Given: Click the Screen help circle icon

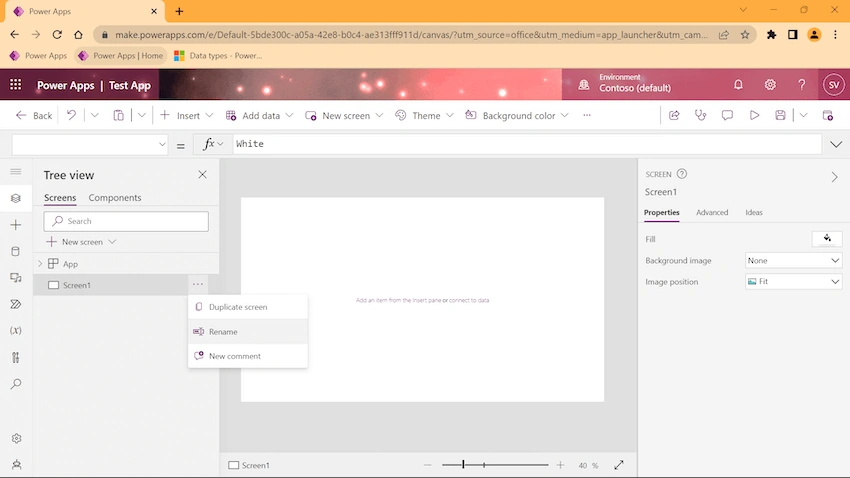Looking at the screenshot, I should tap(682, 173).
